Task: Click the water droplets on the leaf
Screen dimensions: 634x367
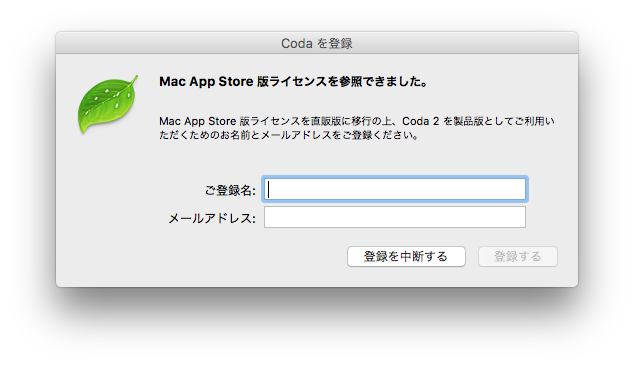Action: [x=112, y=96]
